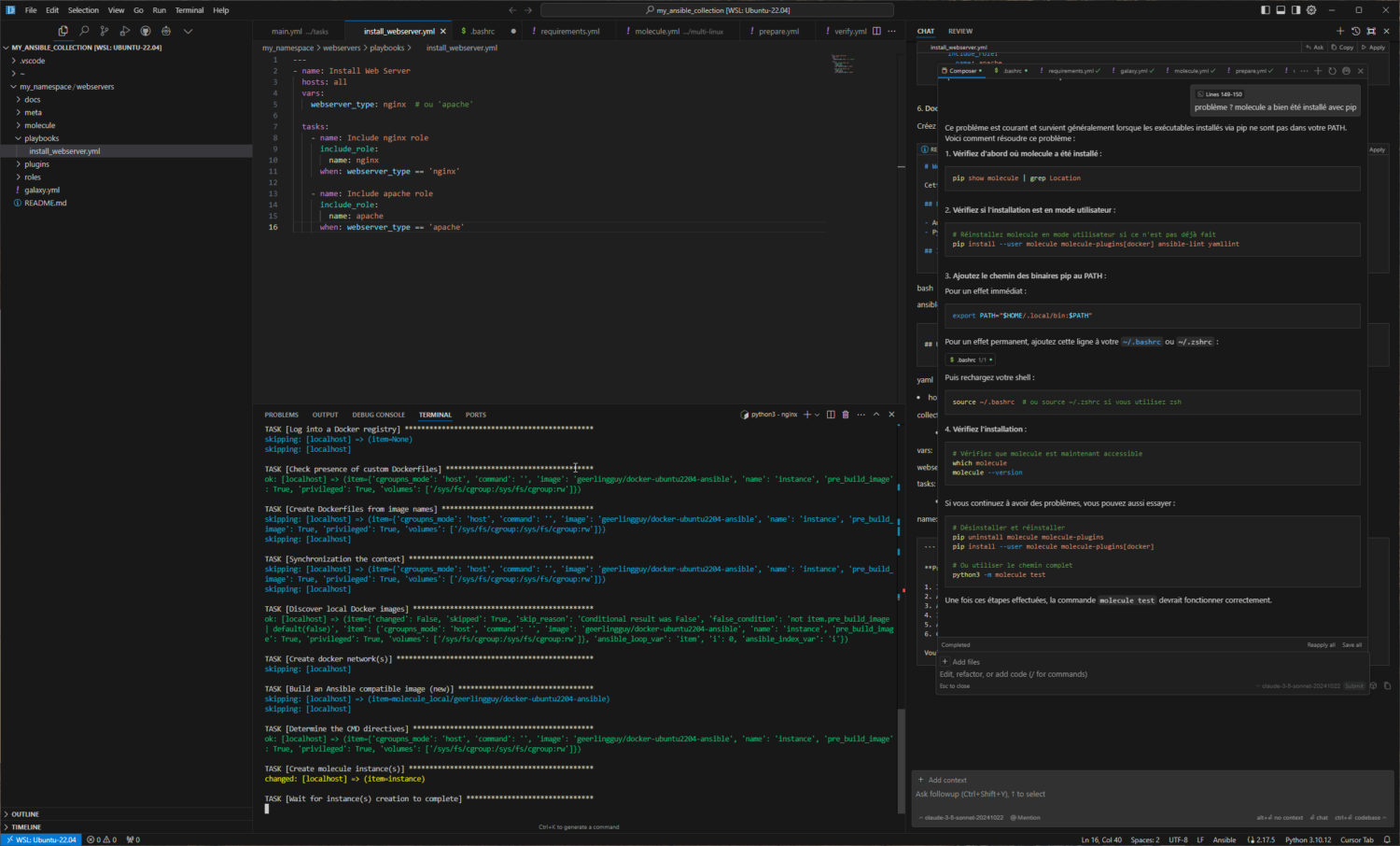Open the Run menu
Screen dimensions: 1400x846
160,10
